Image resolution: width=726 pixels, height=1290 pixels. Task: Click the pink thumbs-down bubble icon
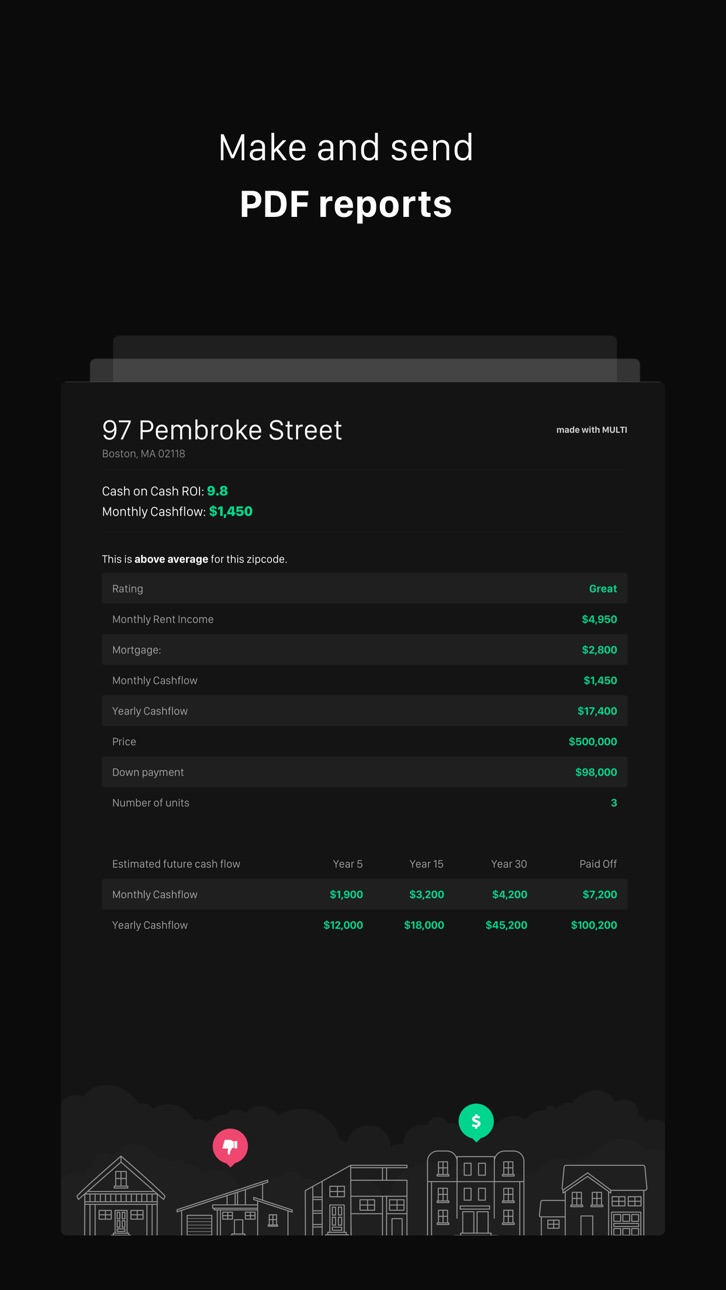(230, 1147)
